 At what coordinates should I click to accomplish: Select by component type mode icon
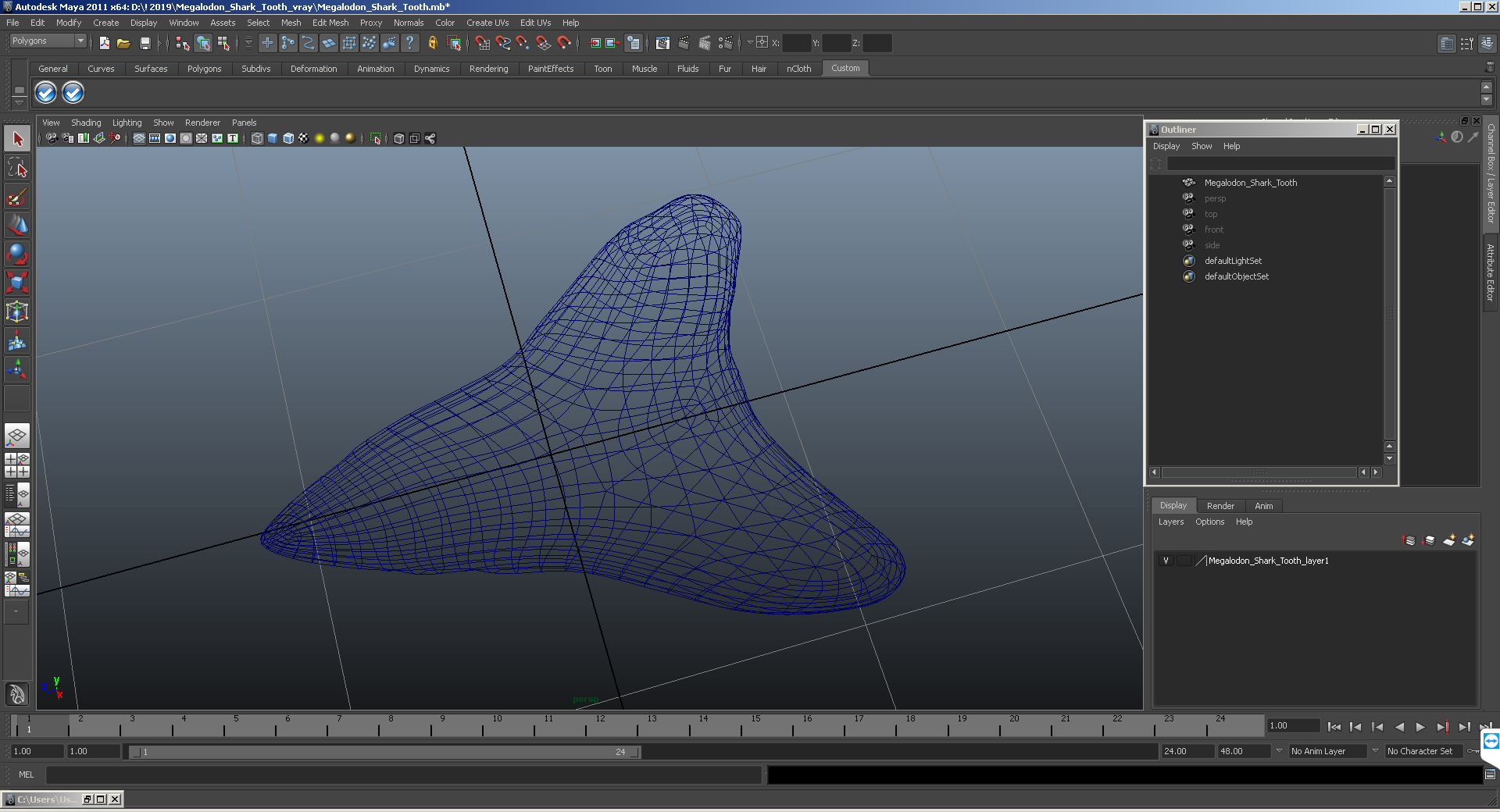pos(223,43)
